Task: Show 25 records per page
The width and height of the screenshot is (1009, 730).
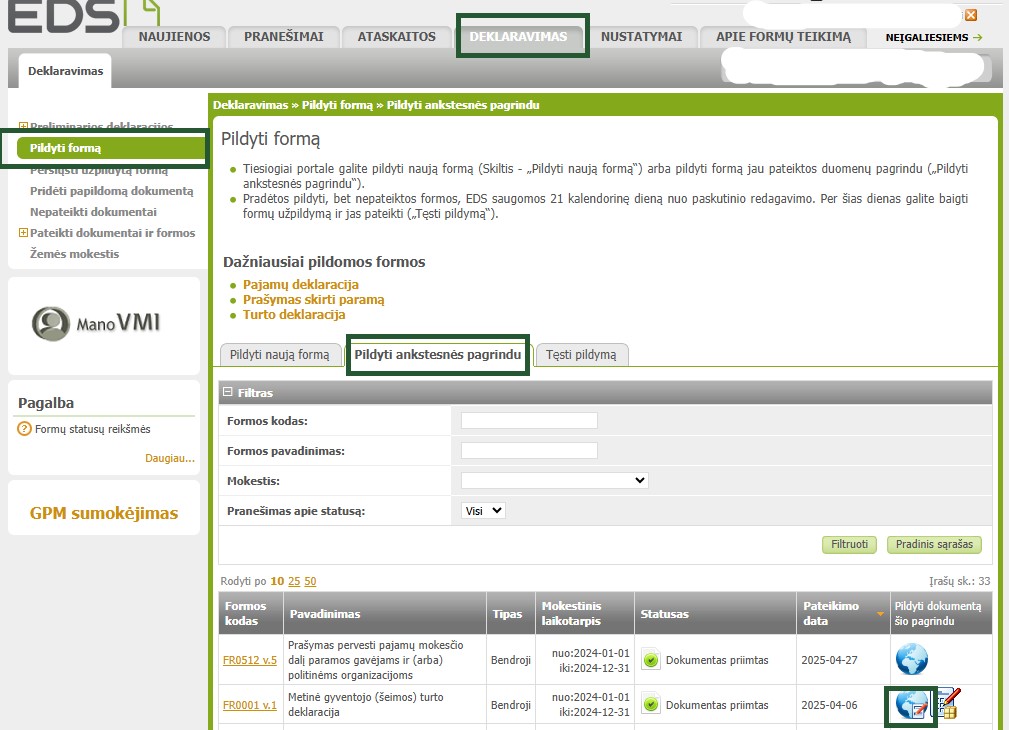Action: [x=294, y=581]
